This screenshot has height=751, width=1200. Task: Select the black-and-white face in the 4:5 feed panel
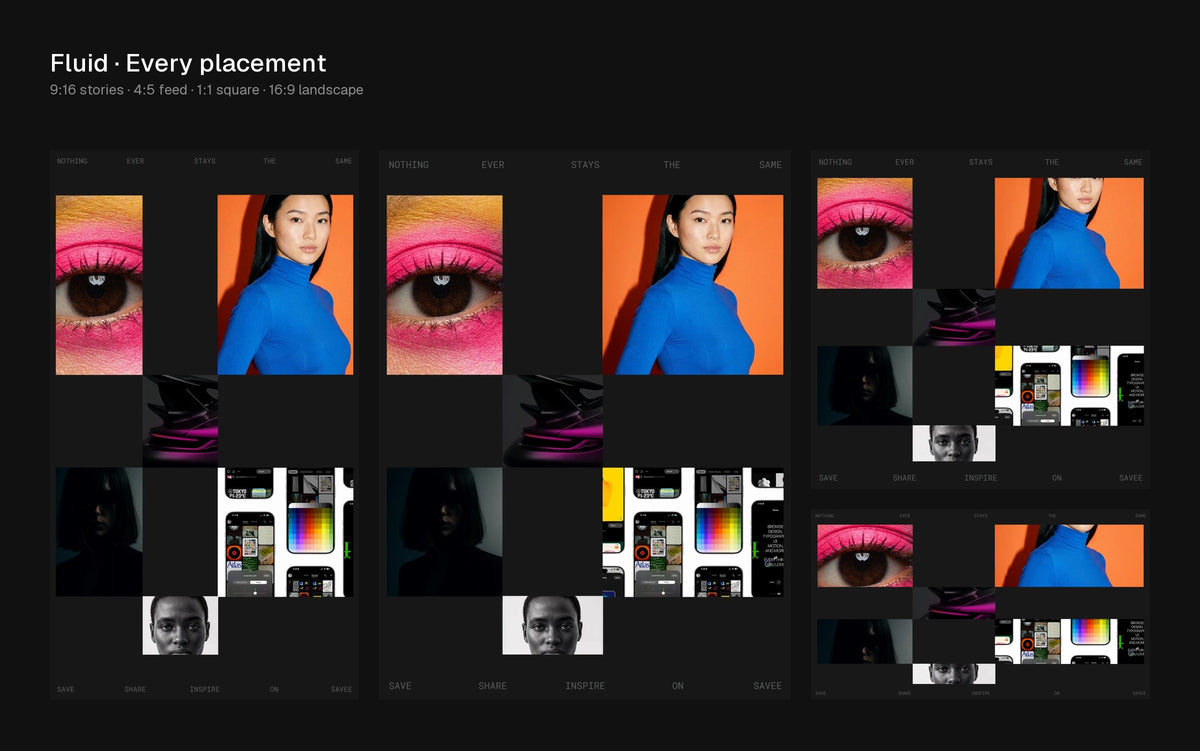(553, 626)
